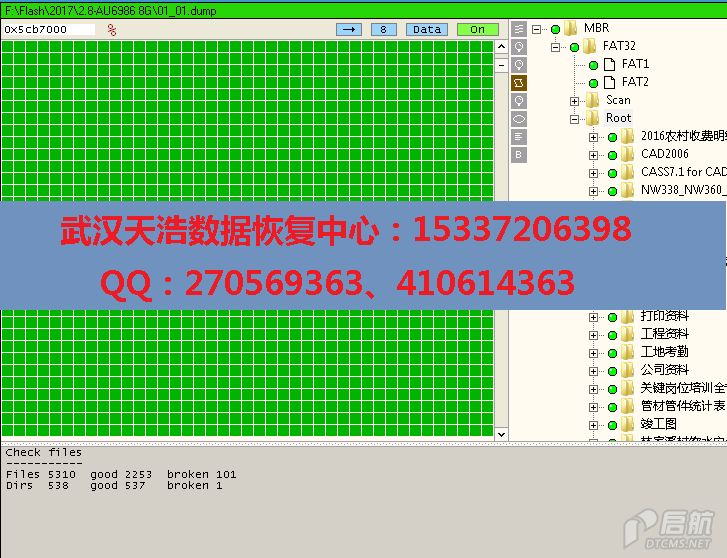Click the 0x5cb7000 address input field

coord(48,30)
